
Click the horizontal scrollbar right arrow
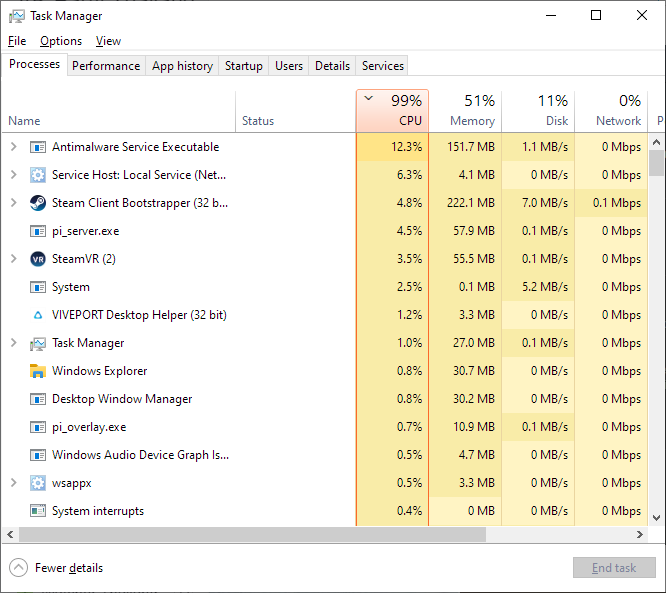coord(640,535)
